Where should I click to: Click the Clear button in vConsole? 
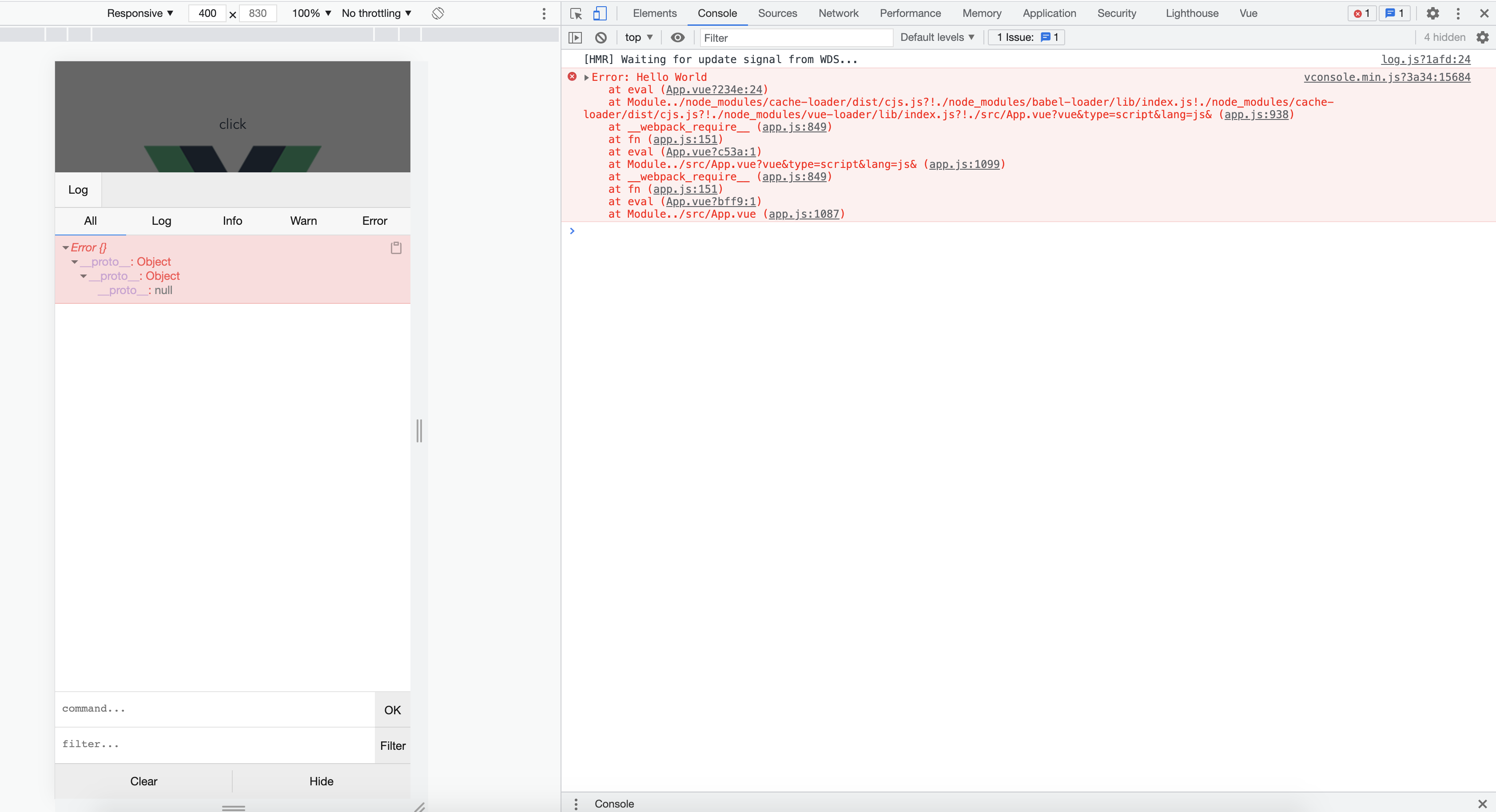coord(143,781)
